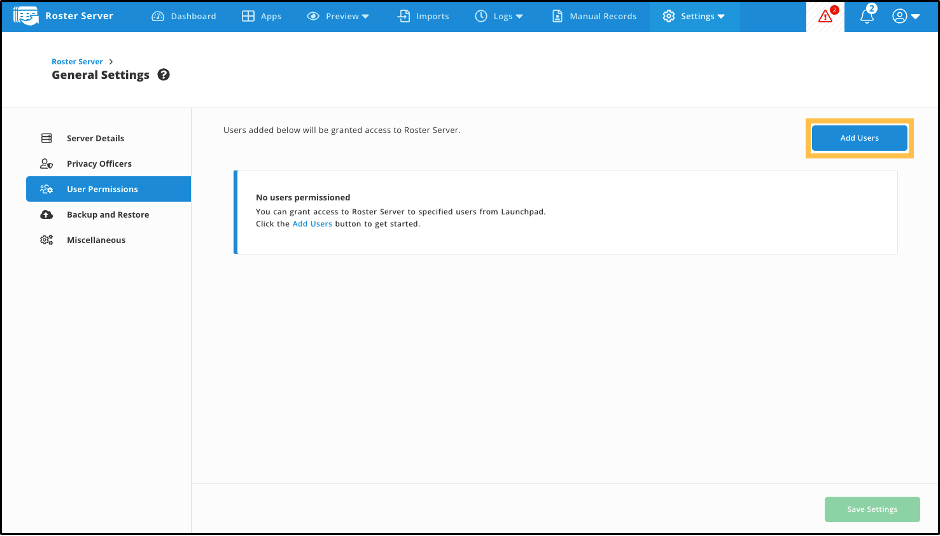Click the Add Users button
The width and height of the screenshot is (940, 536).
coord(859,138)
